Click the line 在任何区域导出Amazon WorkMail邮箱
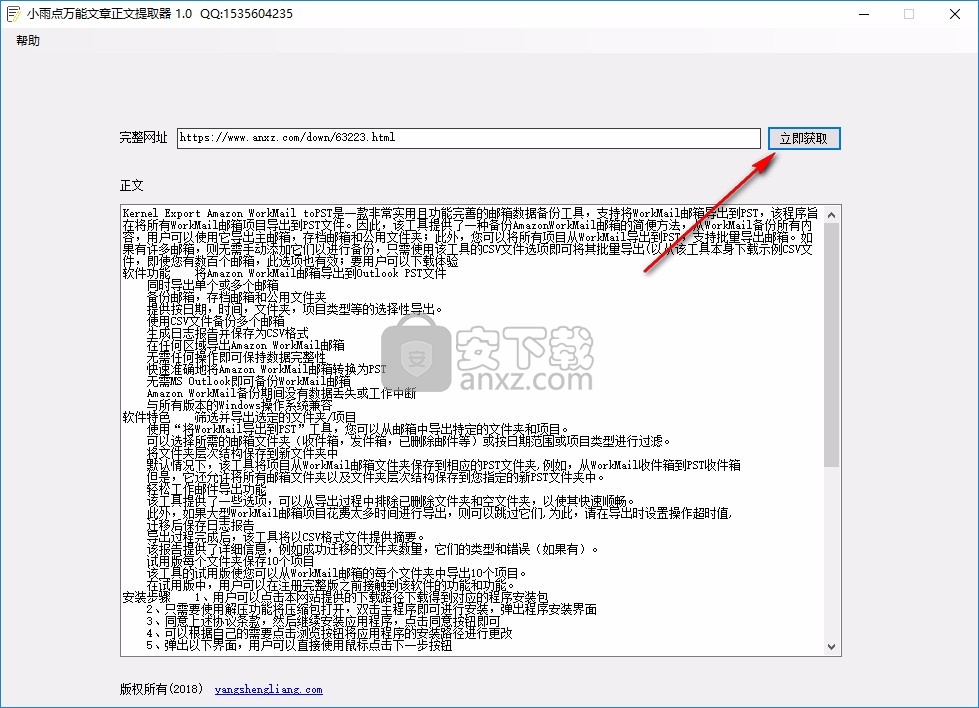 coord(245,345)
